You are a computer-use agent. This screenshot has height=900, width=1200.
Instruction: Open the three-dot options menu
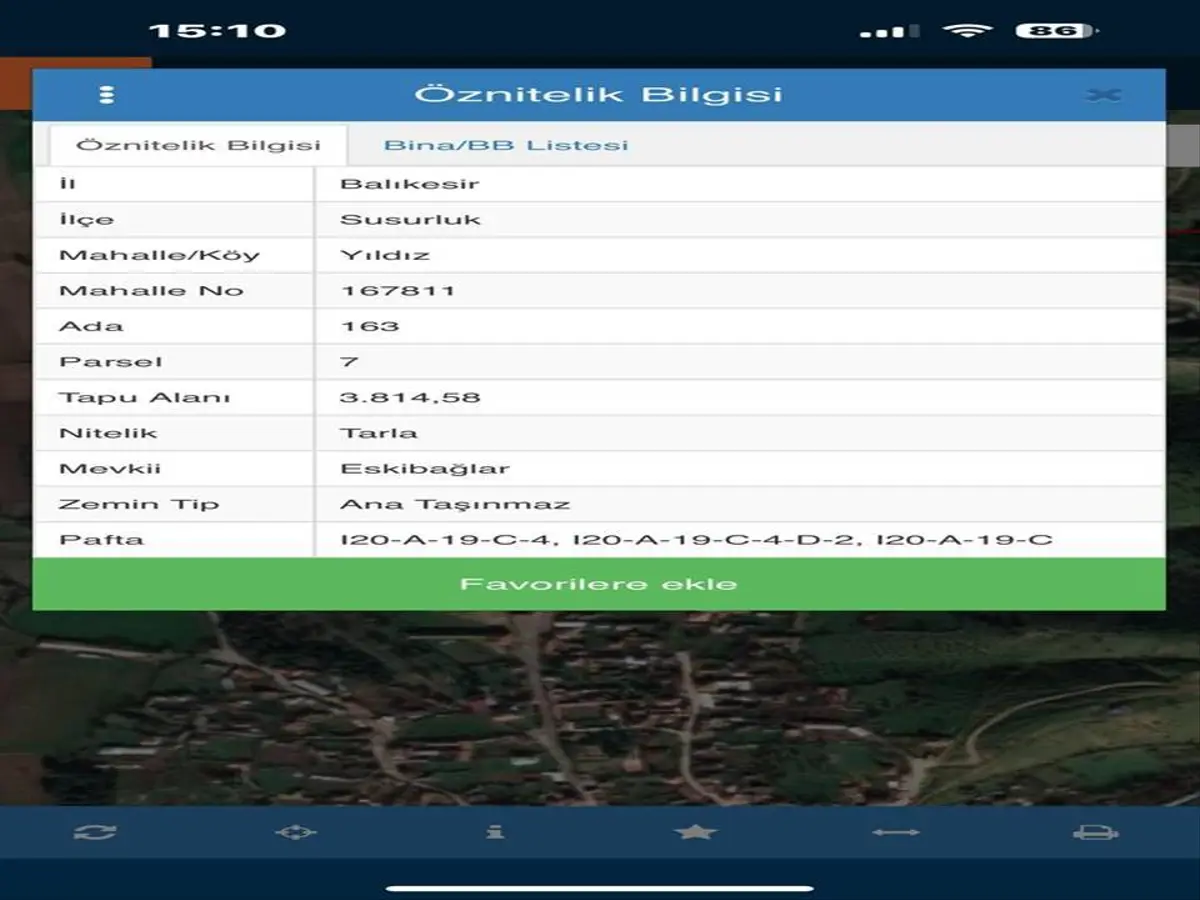107,95
